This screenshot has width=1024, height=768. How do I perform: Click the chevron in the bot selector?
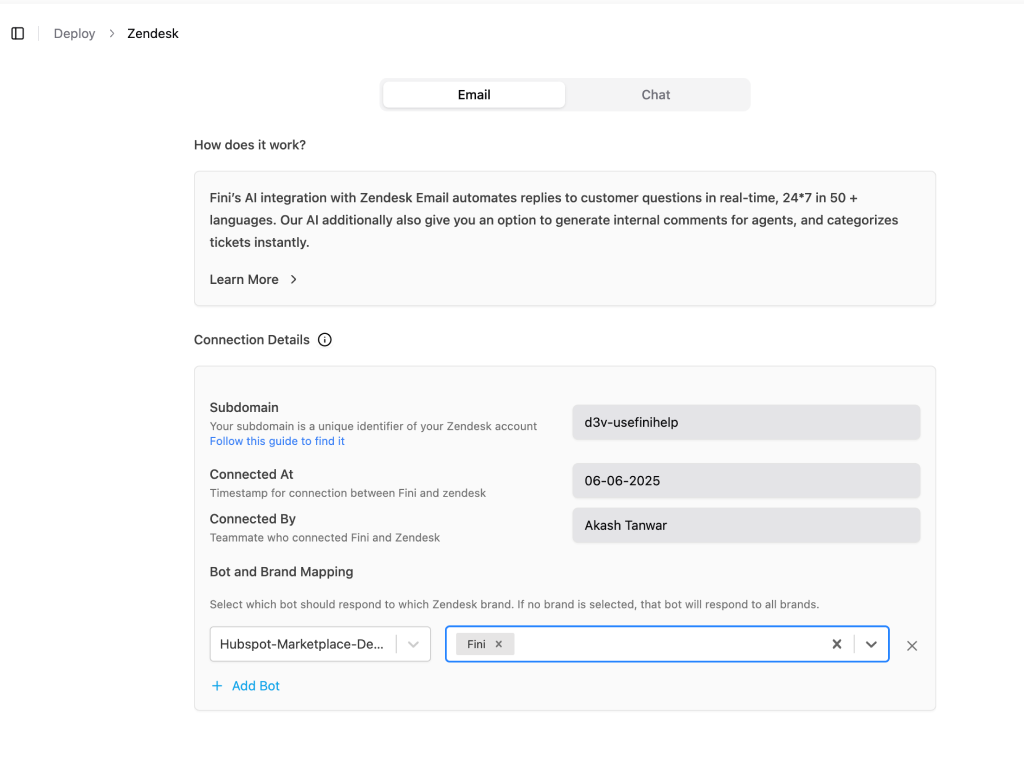413,645
